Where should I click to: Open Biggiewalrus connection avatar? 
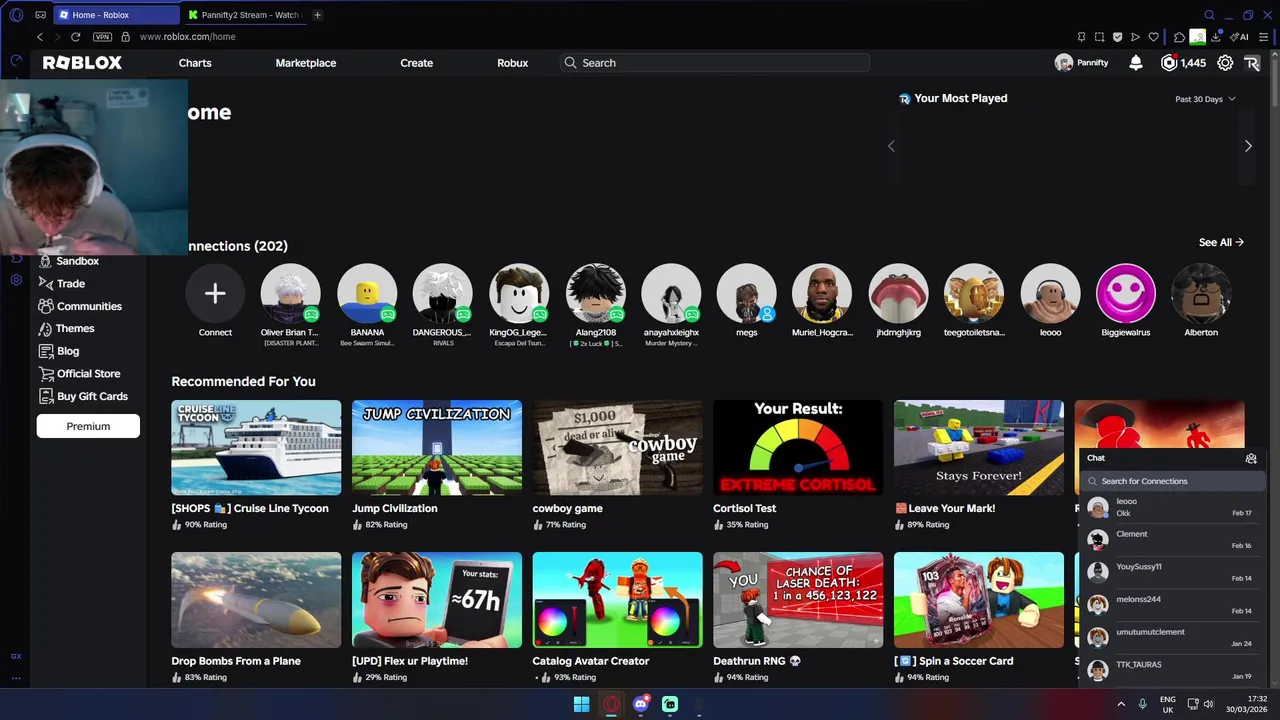point(1126,293)
